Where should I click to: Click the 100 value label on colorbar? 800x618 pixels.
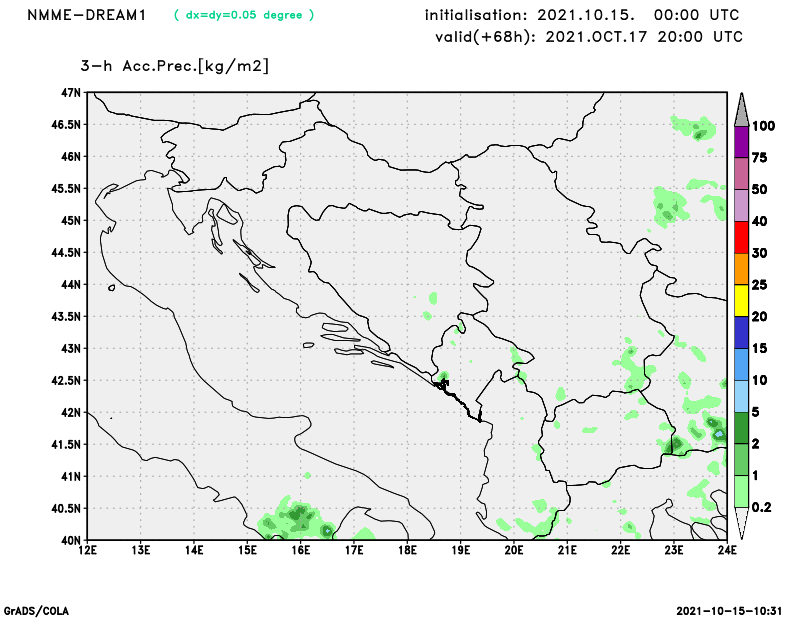click(765, 126)
